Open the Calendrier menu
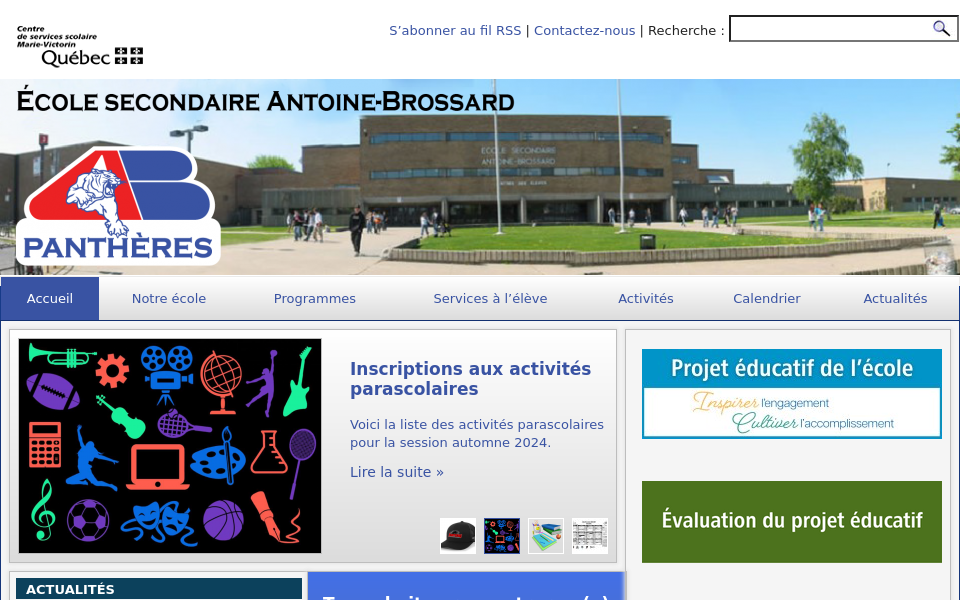The width and height of the screenshot is (960, 600). coord(766,298)
